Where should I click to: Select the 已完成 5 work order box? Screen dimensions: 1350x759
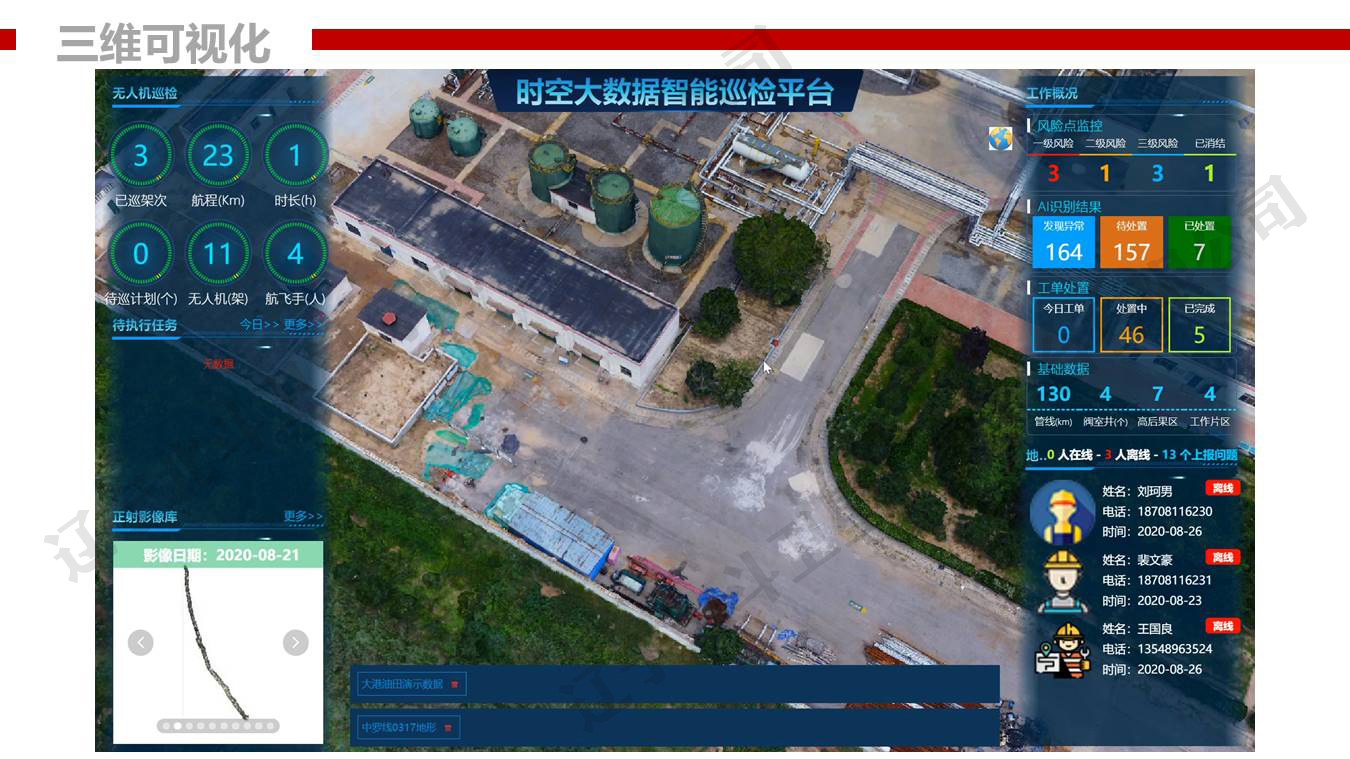point(1199,326)
